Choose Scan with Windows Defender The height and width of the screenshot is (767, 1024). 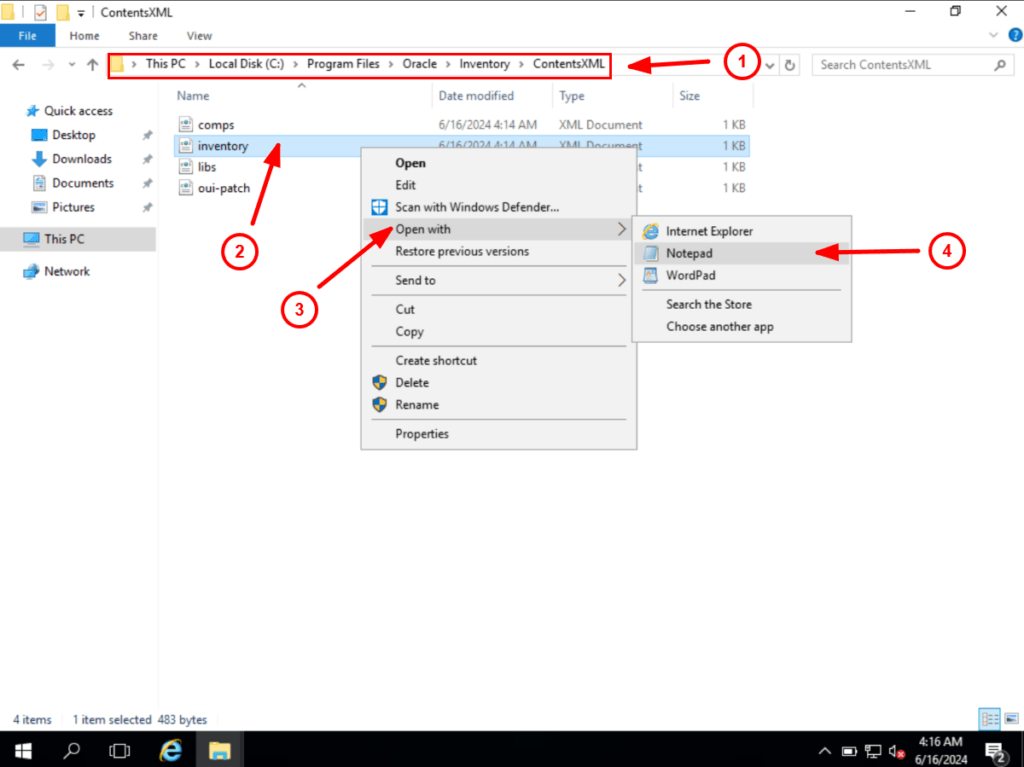pos(498,208)
